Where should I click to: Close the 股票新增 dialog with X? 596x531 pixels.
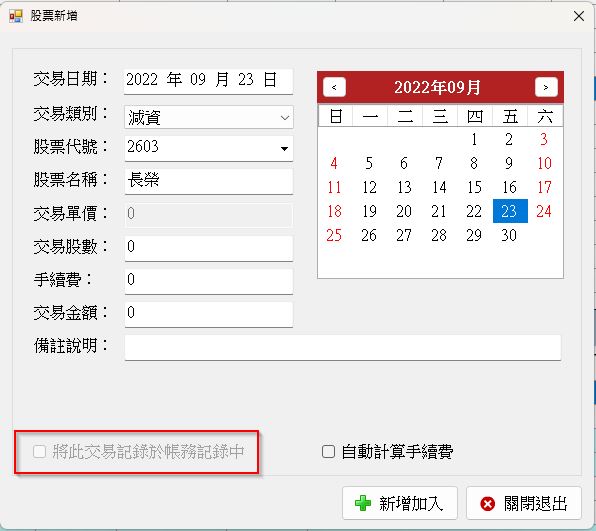(x=579, y=16)
